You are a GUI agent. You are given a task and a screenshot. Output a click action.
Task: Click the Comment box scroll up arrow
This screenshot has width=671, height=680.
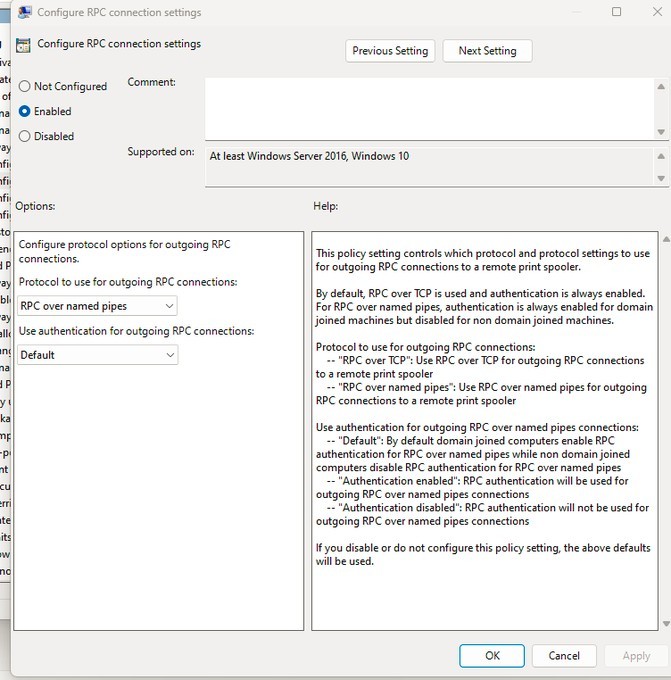tap(661, 86)
